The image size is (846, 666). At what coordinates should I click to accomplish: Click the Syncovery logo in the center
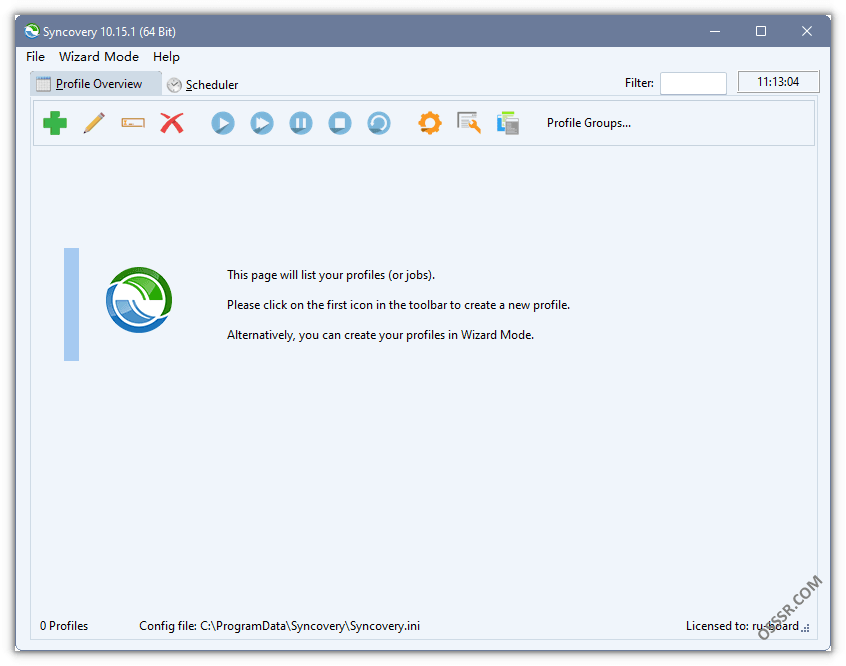pyautogui.click(x=139, y=300)
